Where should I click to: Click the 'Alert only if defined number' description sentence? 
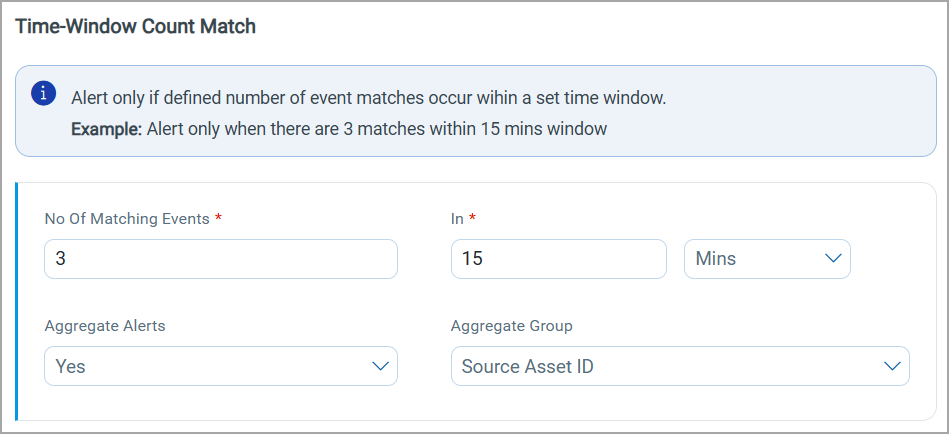(368, 98)
